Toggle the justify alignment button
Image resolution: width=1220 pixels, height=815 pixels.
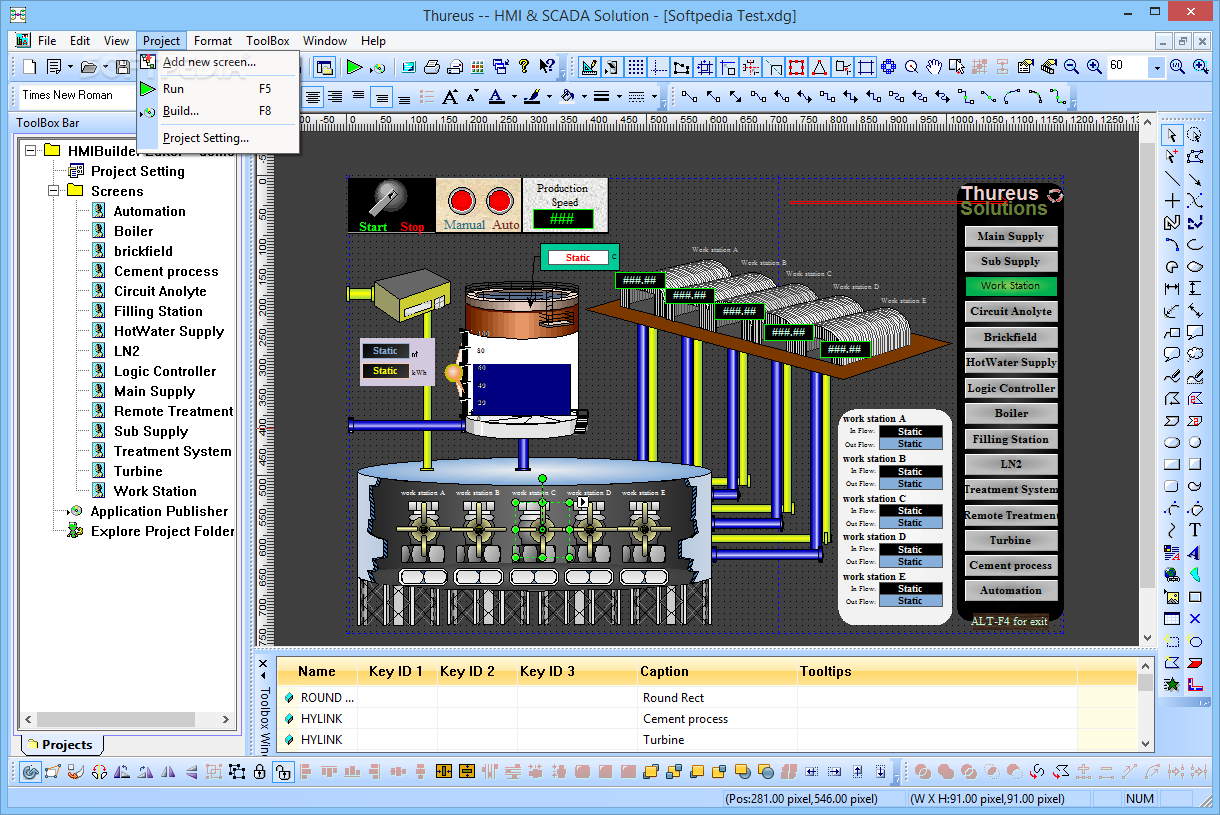[381, 97]
